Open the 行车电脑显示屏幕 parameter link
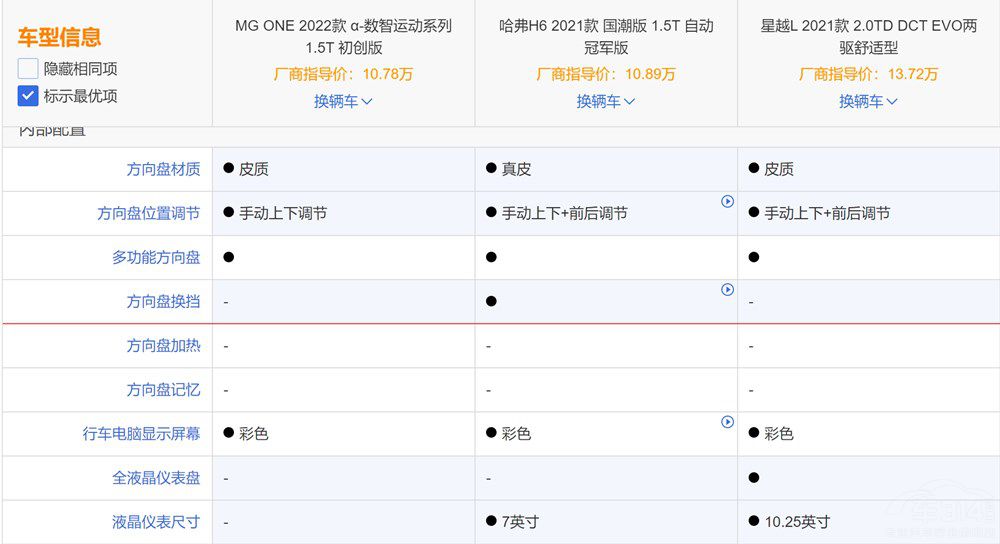This screenshot has height=544, width=1000. click(141, 434)
